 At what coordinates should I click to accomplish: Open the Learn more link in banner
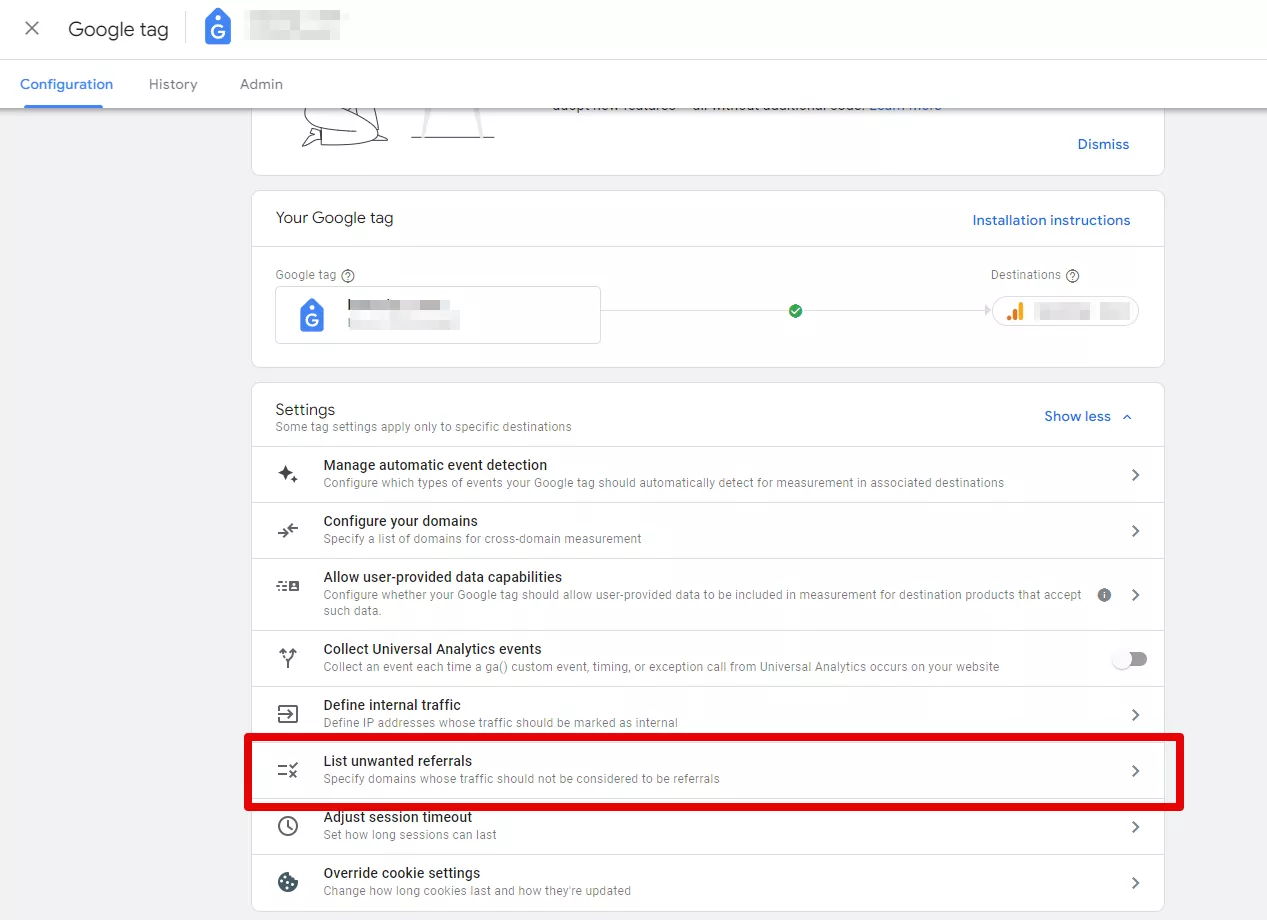pyautogui.click(x=905, y=105)
